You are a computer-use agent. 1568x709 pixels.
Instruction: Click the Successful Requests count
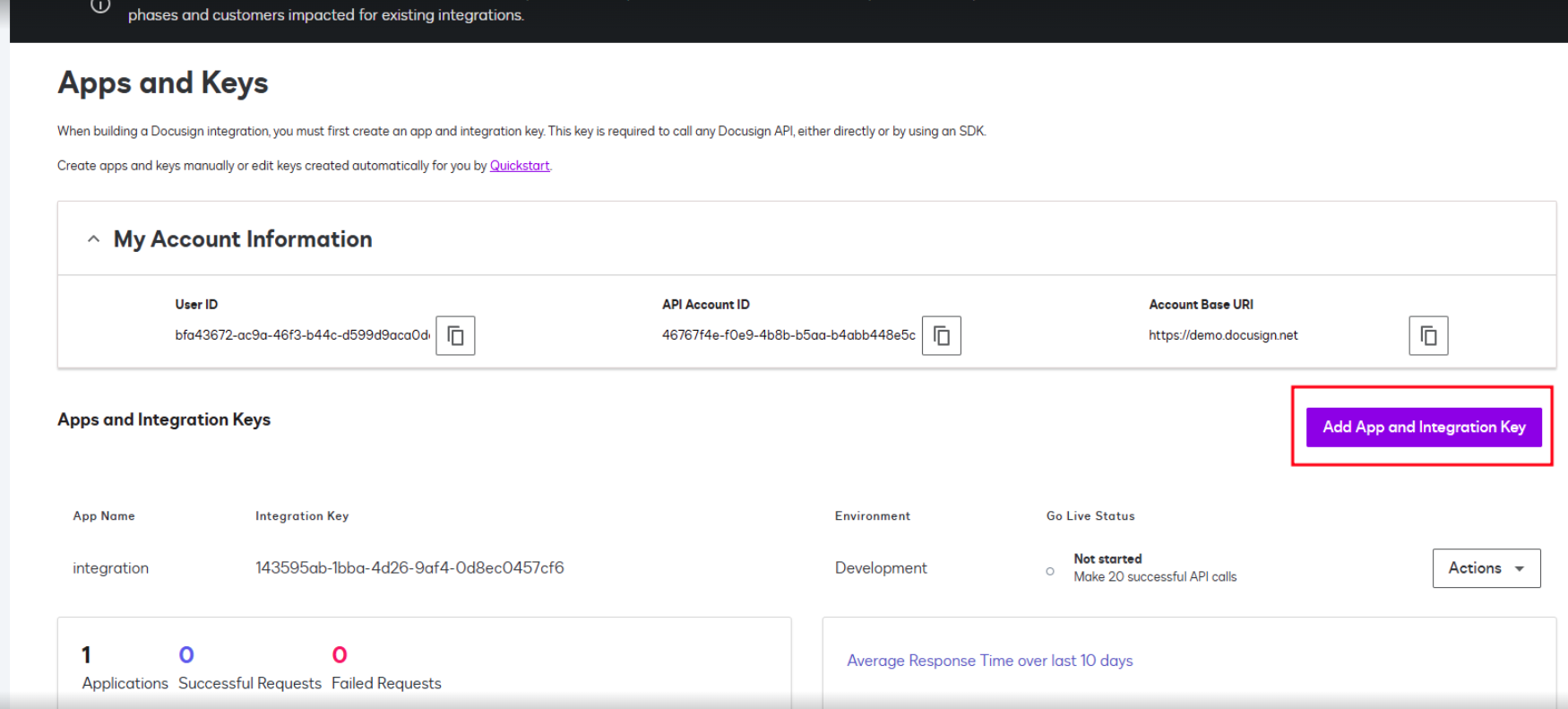point(186,655)
